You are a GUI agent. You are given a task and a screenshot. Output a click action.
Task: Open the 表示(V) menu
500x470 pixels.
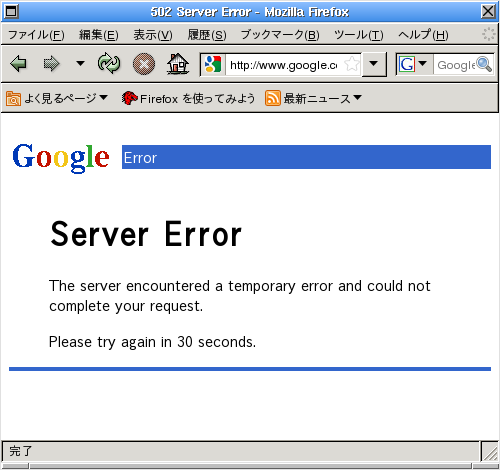pos(153,35)
